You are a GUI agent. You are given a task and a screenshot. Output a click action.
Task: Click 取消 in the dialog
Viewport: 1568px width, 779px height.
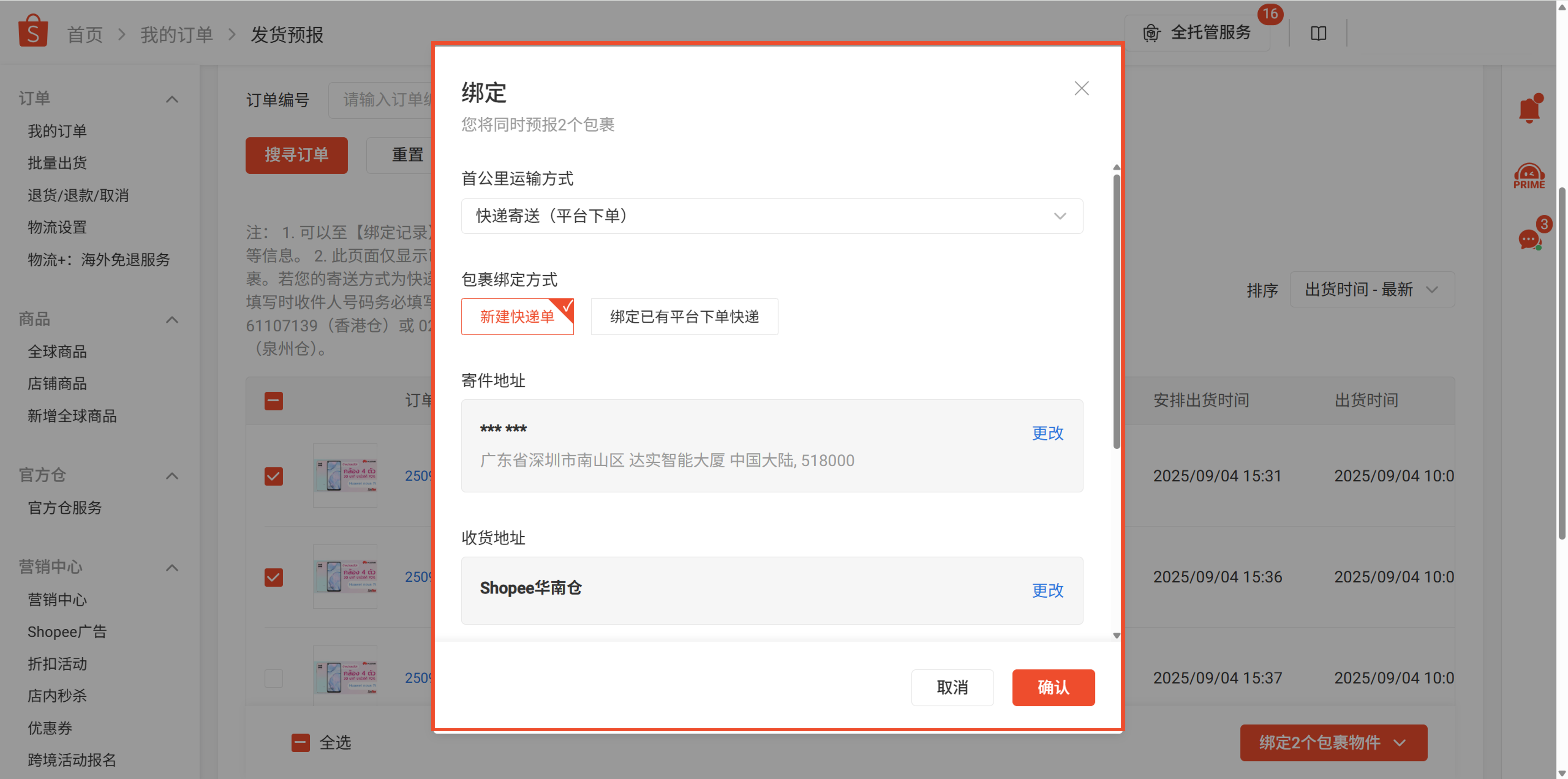pyautogui.click(x=952, y=688)
